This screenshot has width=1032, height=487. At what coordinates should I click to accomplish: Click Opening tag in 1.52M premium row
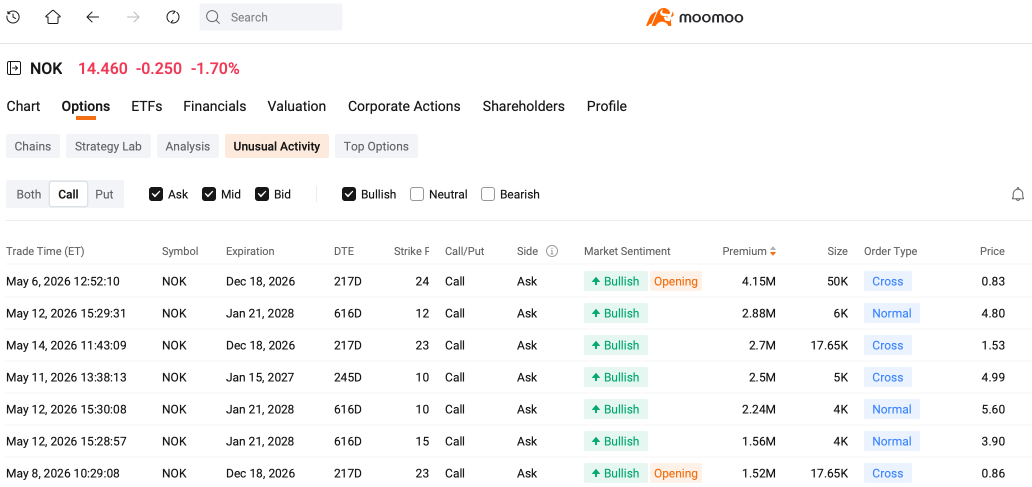click(676, 473)
